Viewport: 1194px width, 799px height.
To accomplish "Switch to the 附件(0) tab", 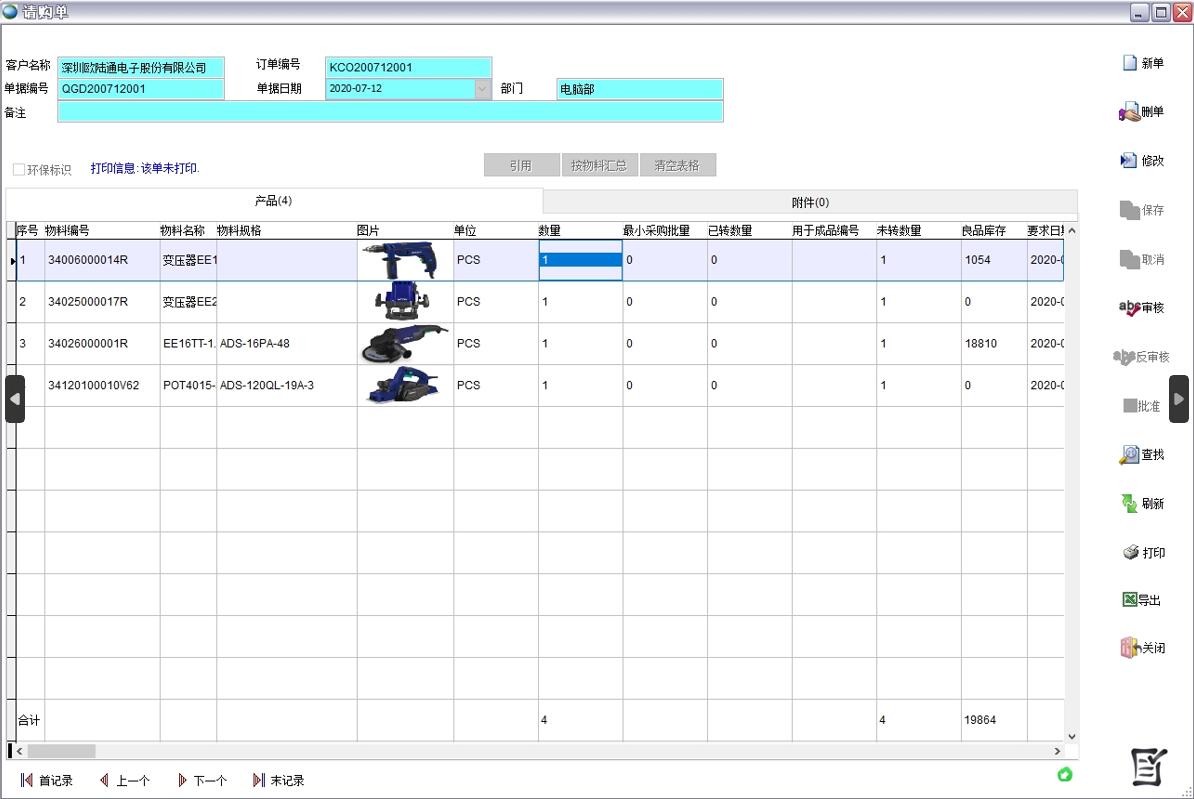I will [x=810, y=202].
